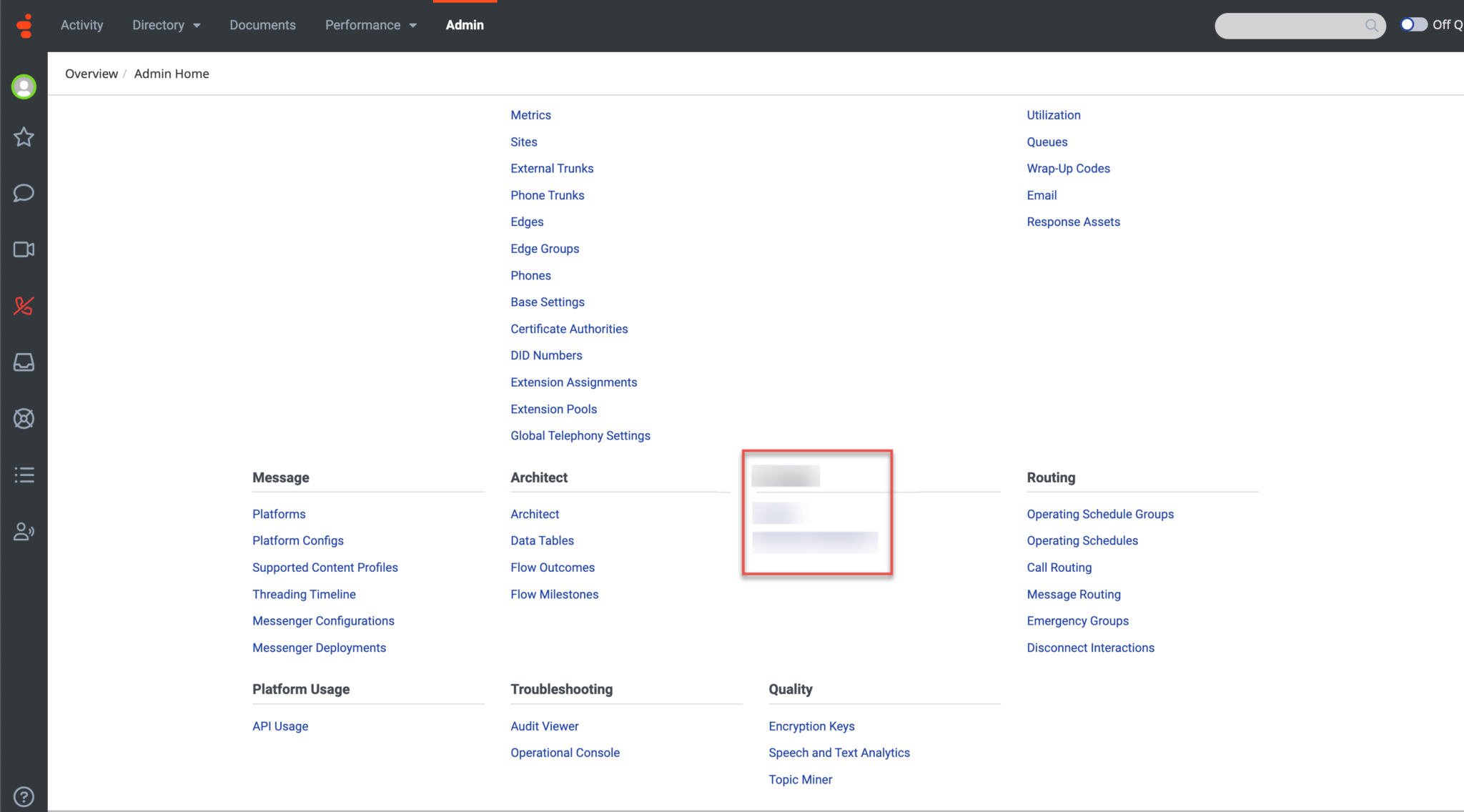Click the video meetings icon

[24, 249]
